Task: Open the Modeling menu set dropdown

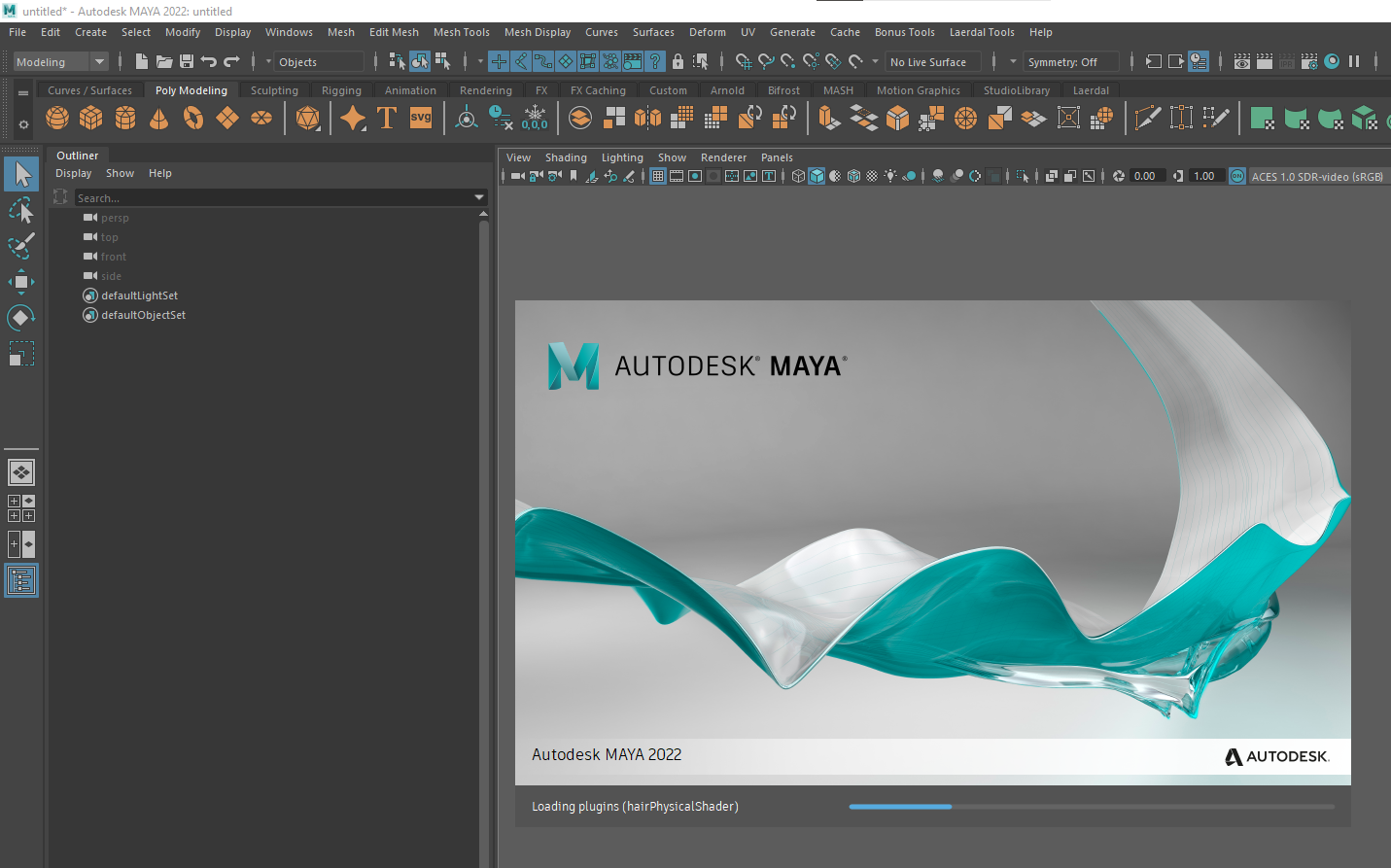Action: [x=61, y=61]
